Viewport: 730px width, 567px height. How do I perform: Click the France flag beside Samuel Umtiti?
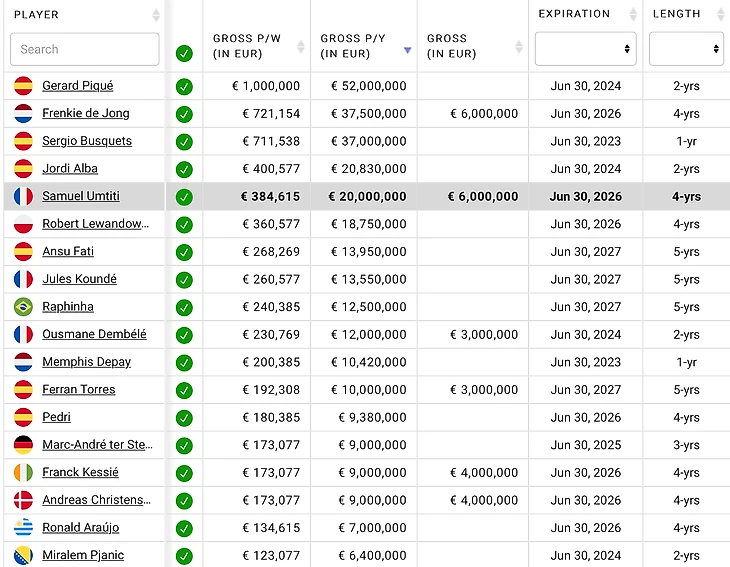[x=23, y=197]
